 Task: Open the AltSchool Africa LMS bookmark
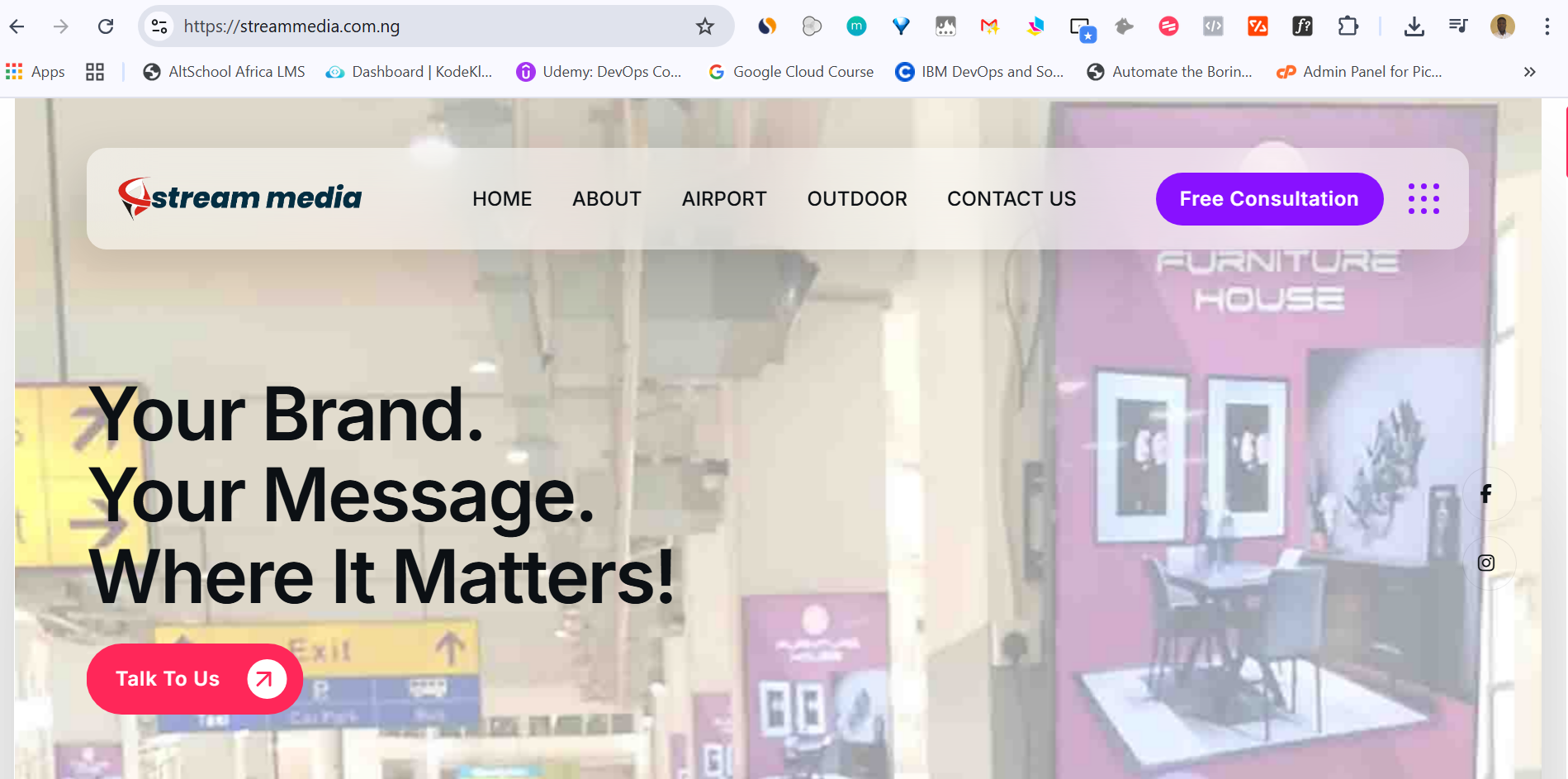pos(224,72)
